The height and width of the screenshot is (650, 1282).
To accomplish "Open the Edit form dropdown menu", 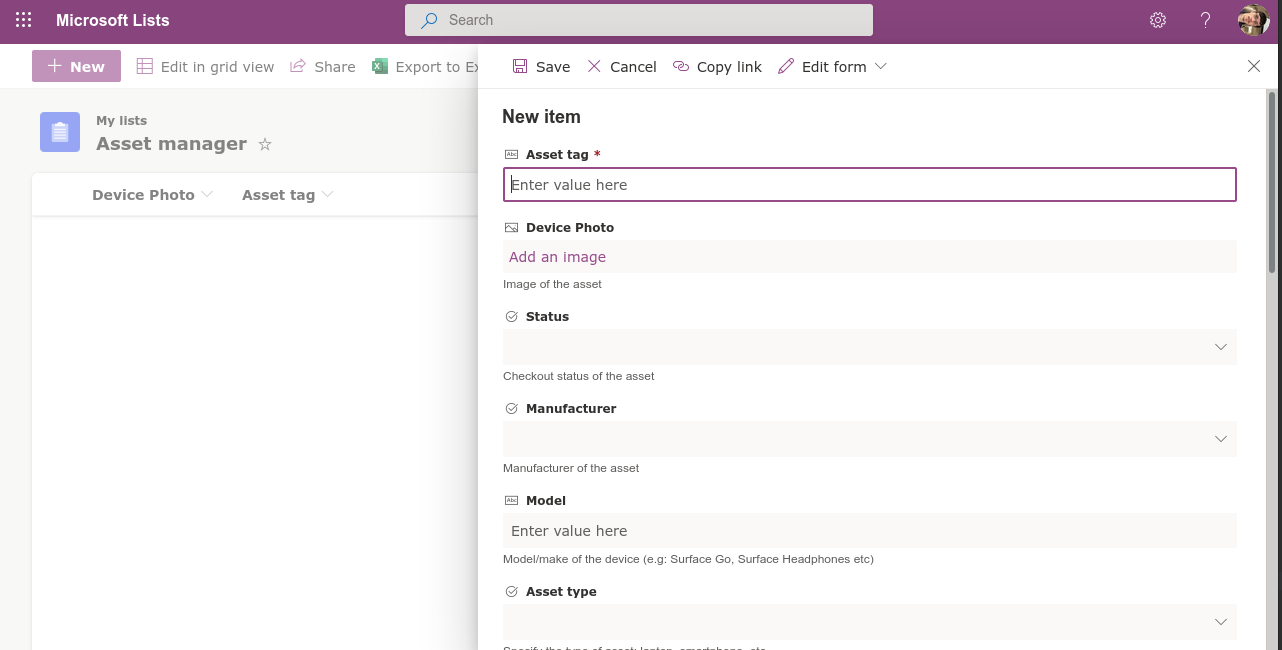I will pyautogui.click(x=832, y=67).
